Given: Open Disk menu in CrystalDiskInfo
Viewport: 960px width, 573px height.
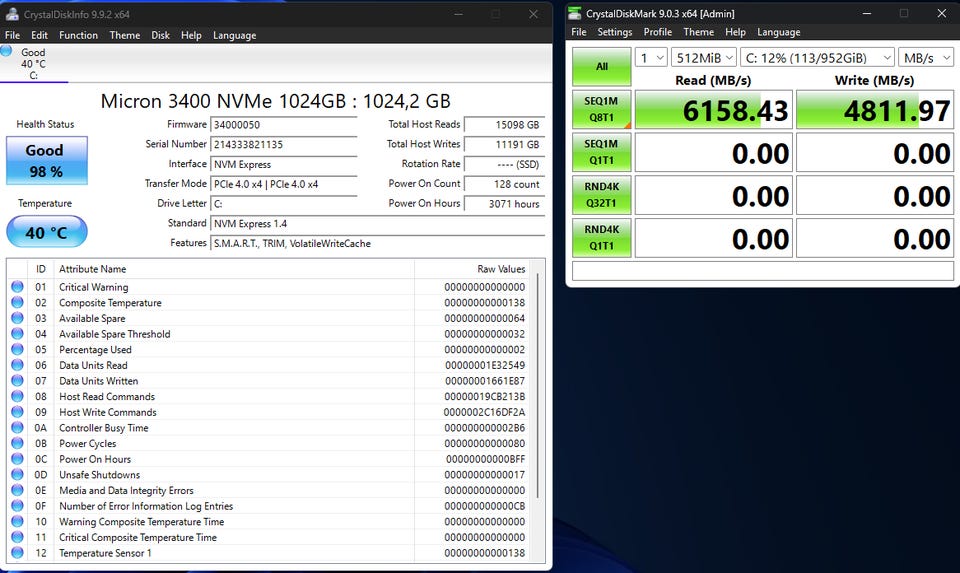Looking at the screenshot, I should (160, 35).
